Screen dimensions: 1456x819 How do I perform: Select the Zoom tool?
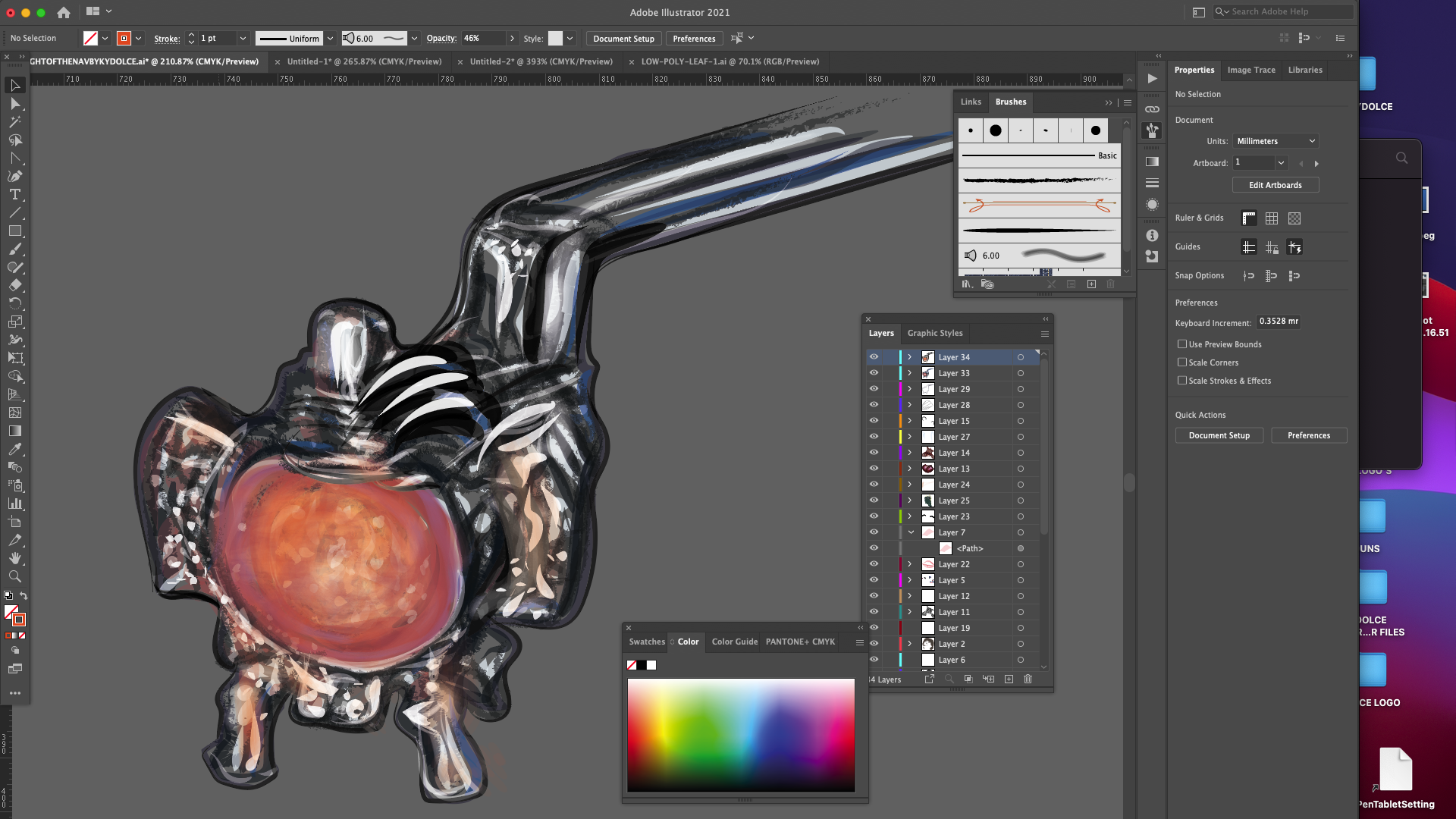[14, 576]
